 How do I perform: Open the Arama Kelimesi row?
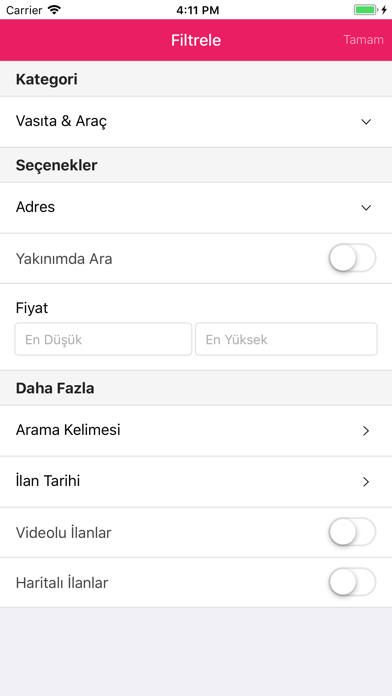point(196,431)
